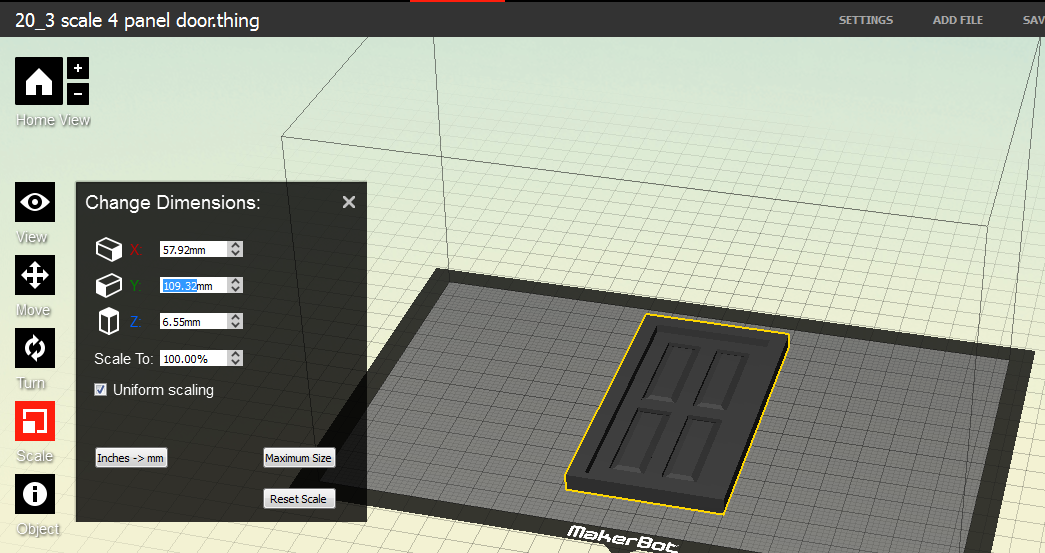The width and height of the screenshot is (1045, 553).
Task: Increase the Z dimension value
Action: point(235,317)
